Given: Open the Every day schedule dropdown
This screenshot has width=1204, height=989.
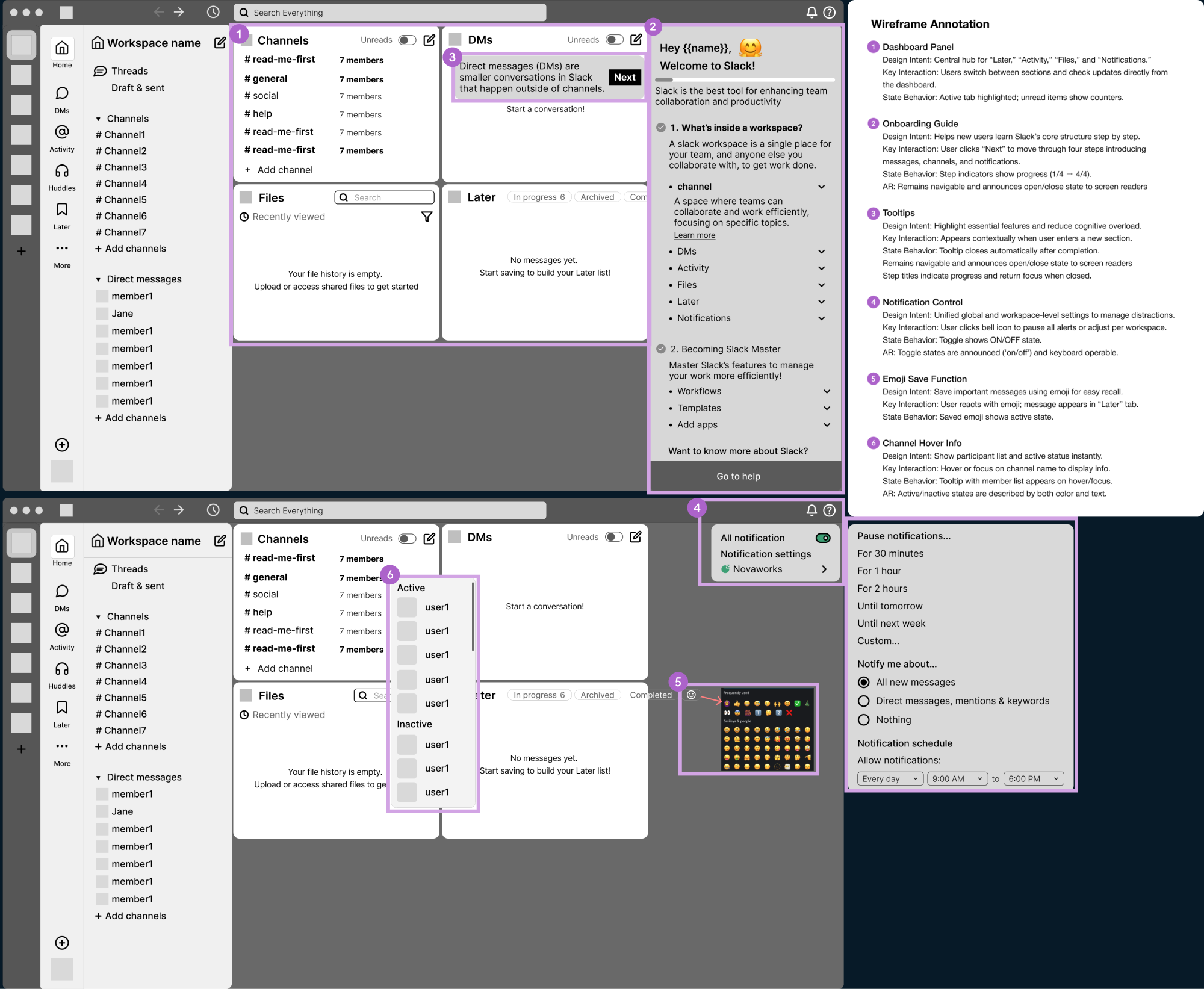Looking at the screenshot, I should 890,778.
